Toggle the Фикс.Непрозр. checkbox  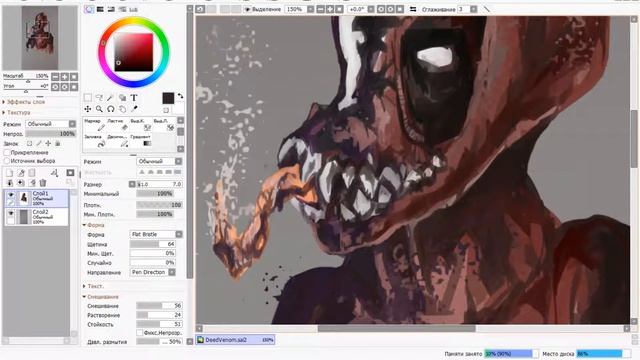pyautogui.click(x=140, y=333)
